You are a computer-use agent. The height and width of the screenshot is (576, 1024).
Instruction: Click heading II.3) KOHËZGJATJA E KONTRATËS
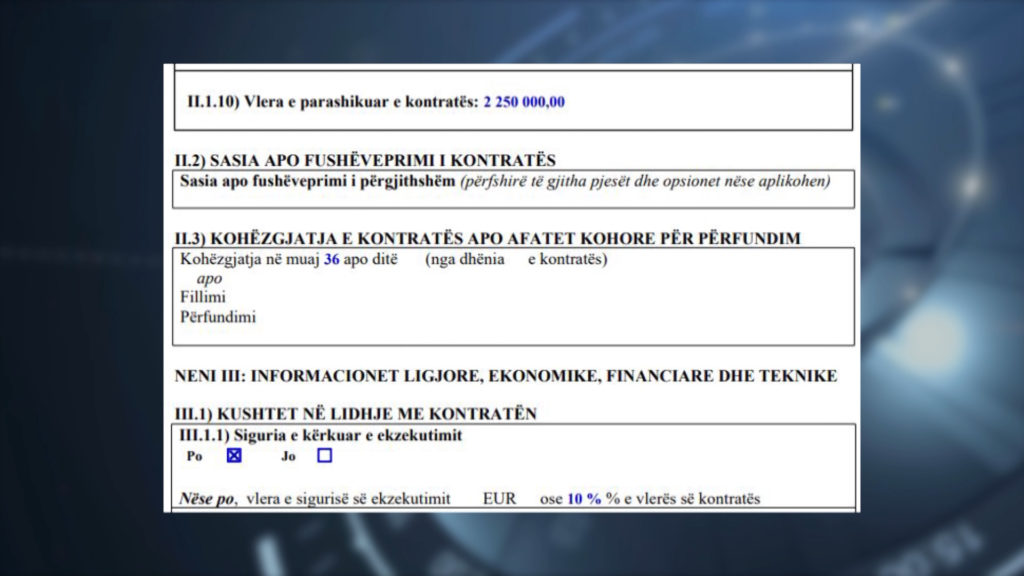coord(487,238)
